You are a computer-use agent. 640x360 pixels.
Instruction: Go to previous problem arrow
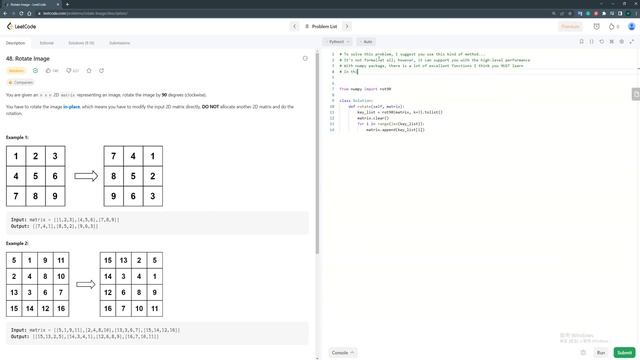(x=294, y=27)
